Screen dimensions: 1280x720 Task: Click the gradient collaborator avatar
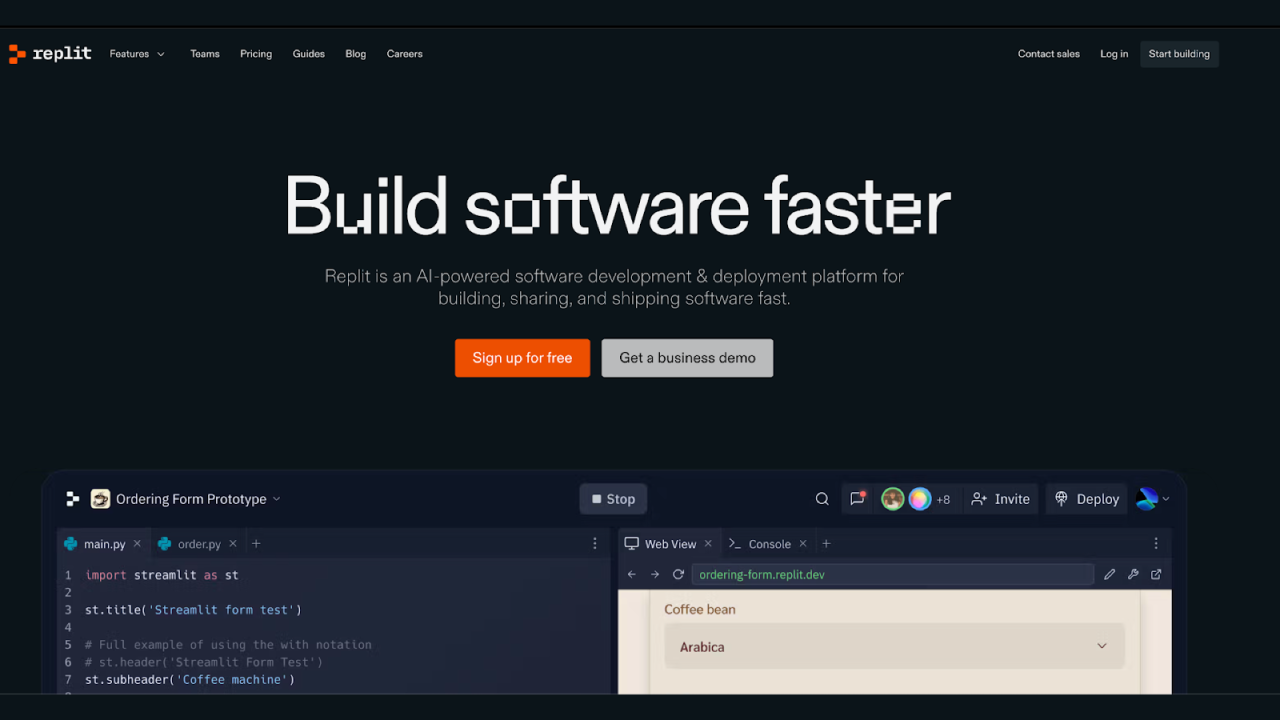(x=920, y=499)
